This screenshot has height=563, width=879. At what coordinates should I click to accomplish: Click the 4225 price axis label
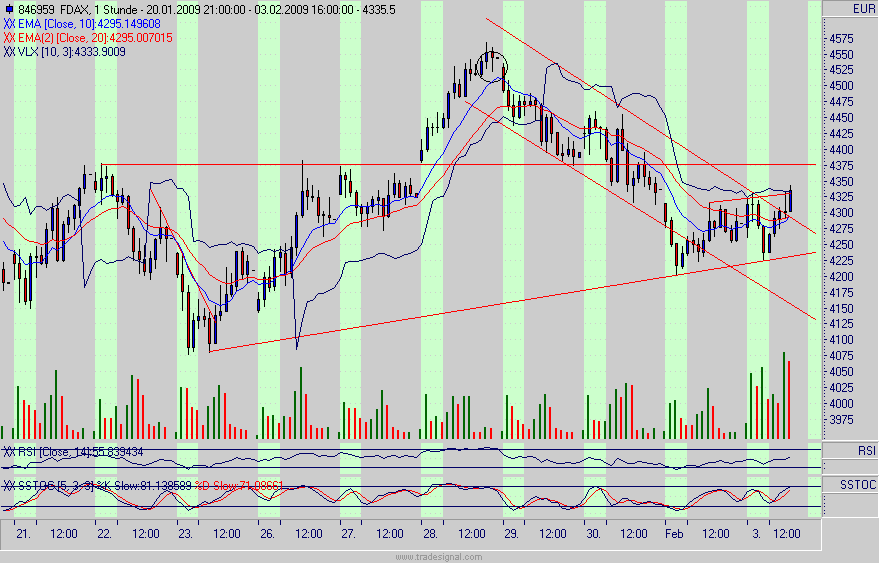841,261
